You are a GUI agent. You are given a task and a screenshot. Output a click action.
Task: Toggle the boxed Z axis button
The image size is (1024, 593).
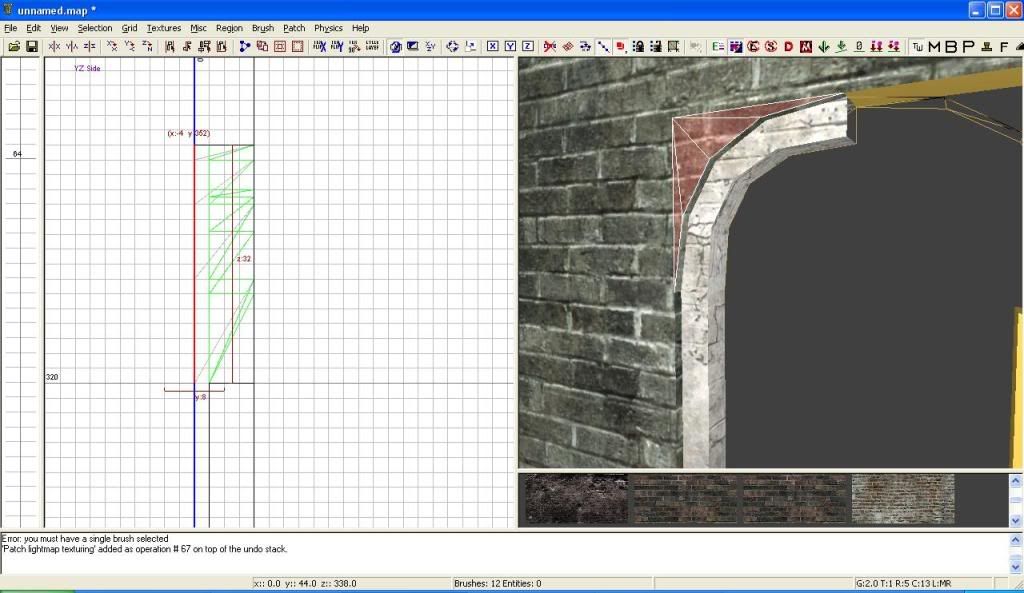click(x=527, y=46)
